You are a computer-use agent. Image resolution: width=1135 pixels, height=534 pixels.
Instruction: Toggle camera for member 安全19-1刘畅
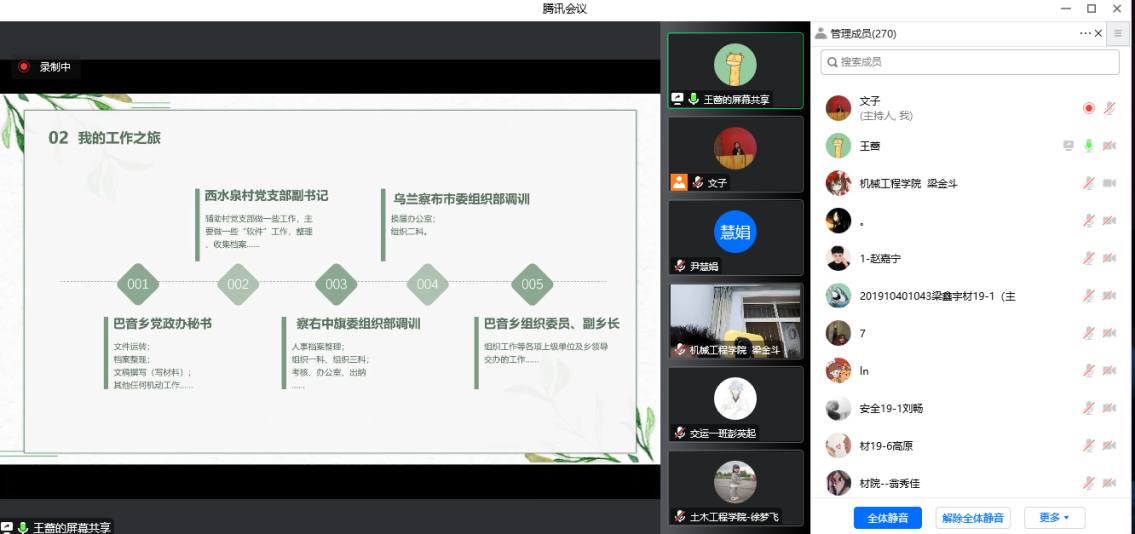[x=1109, y=408]
